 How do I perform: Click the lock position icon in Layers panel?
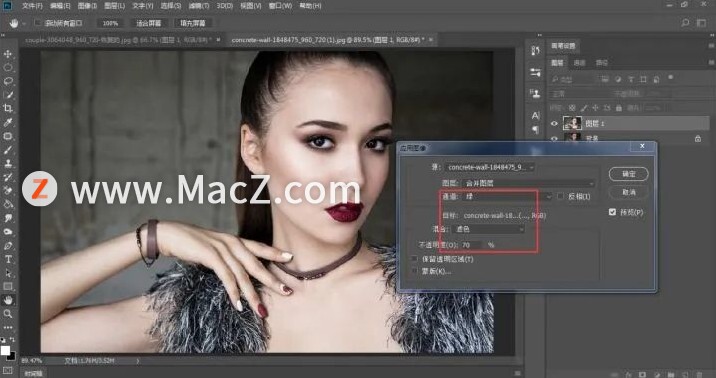pyautogui.click(x=595, y=108)
